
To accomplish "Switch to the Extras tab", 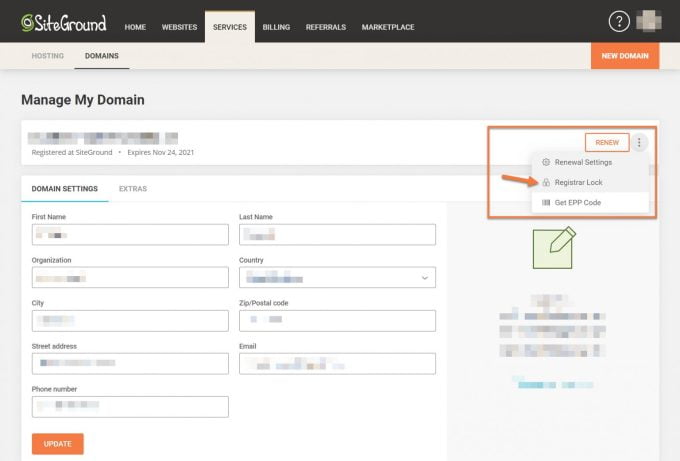I will click(x=133, y=188).
